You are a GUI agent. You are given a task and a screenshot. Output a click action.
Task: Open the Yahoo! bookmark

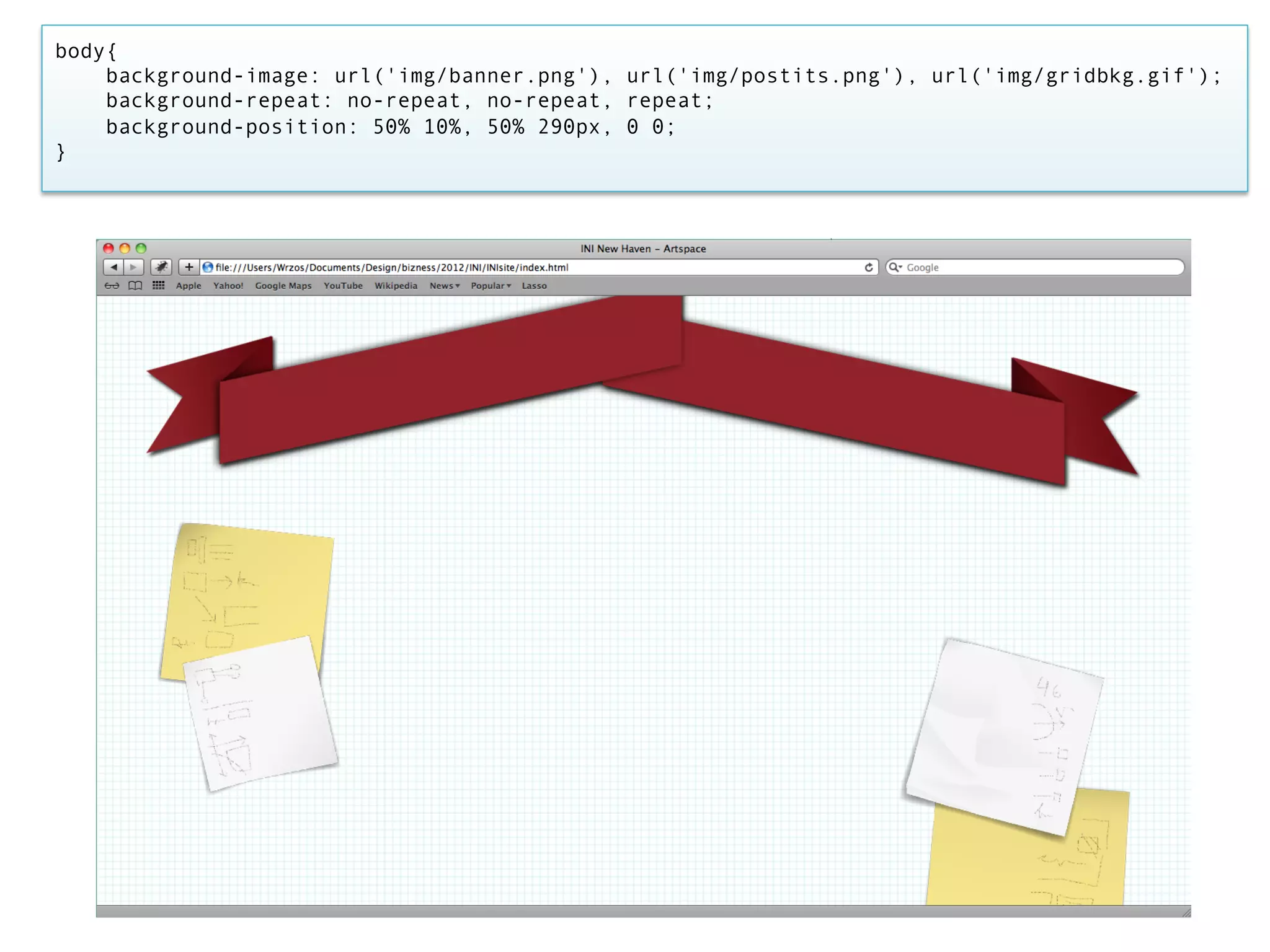click(228, 286)
